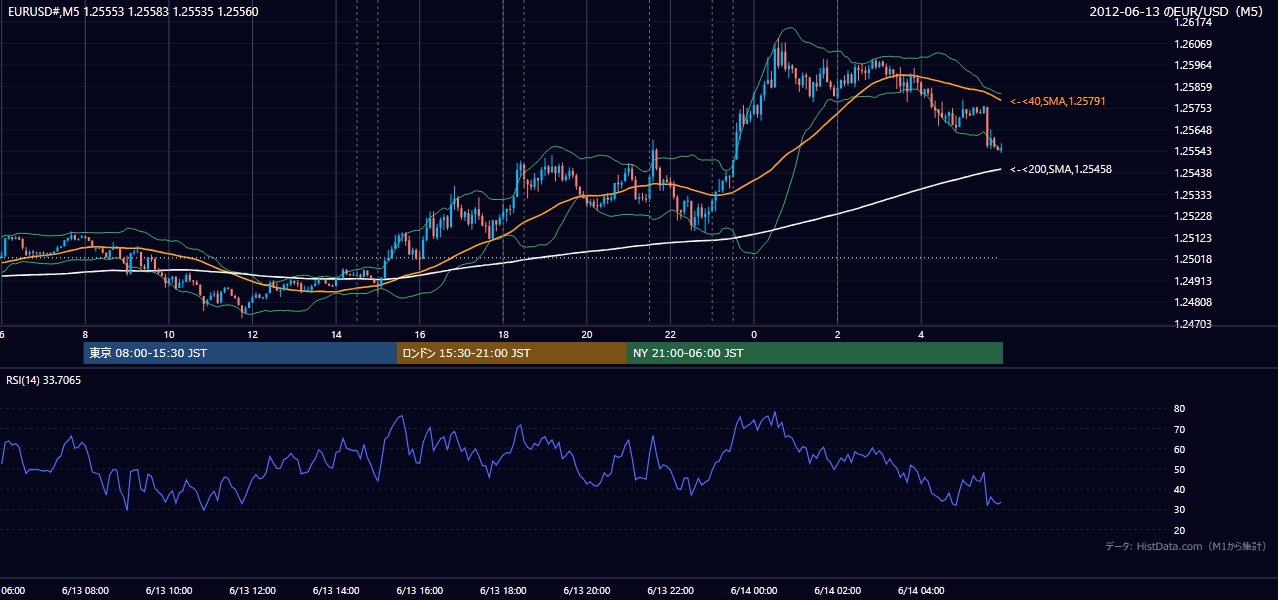1278x600 pixels.
Task: Click price axis value 1.24808
Action: click(x=1192, y=302)
